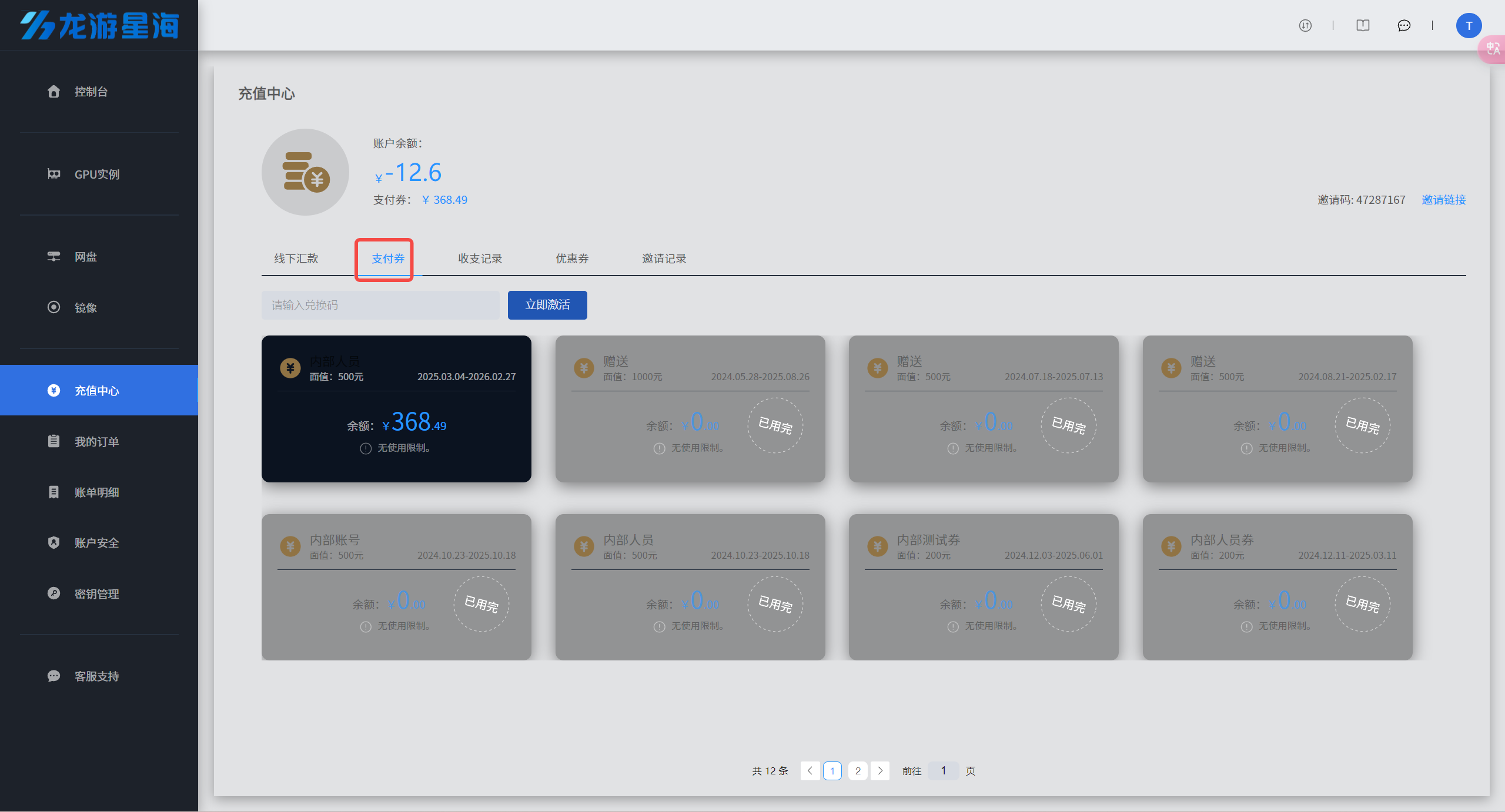Open GPU实例 sidebar icon
Screen dimensions: 1505x812
(53, 174)
